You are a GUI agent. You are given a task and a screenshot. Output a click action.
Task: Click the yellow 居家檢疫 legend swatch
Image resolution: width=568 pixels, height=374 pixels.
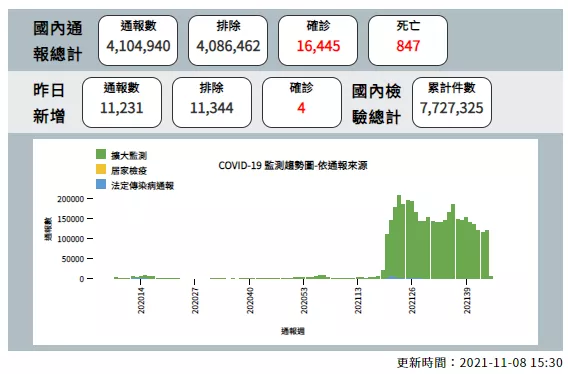[101, 169]
